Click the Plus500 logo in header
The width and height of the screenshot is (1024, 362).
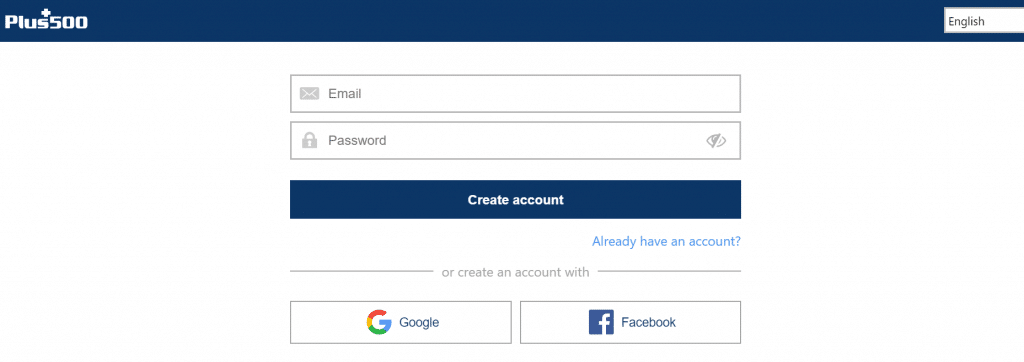[46, 20]
